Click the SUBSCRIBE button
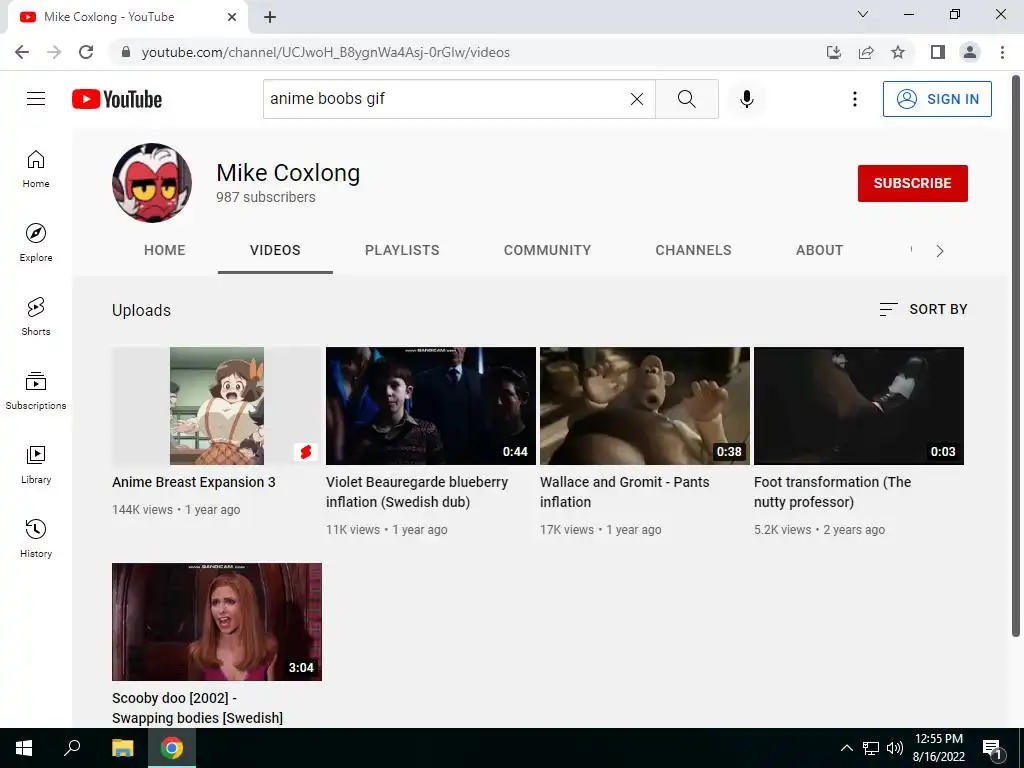Viewport: 1024px width, 768px height. pyautogui.click(x=912, y=184)
